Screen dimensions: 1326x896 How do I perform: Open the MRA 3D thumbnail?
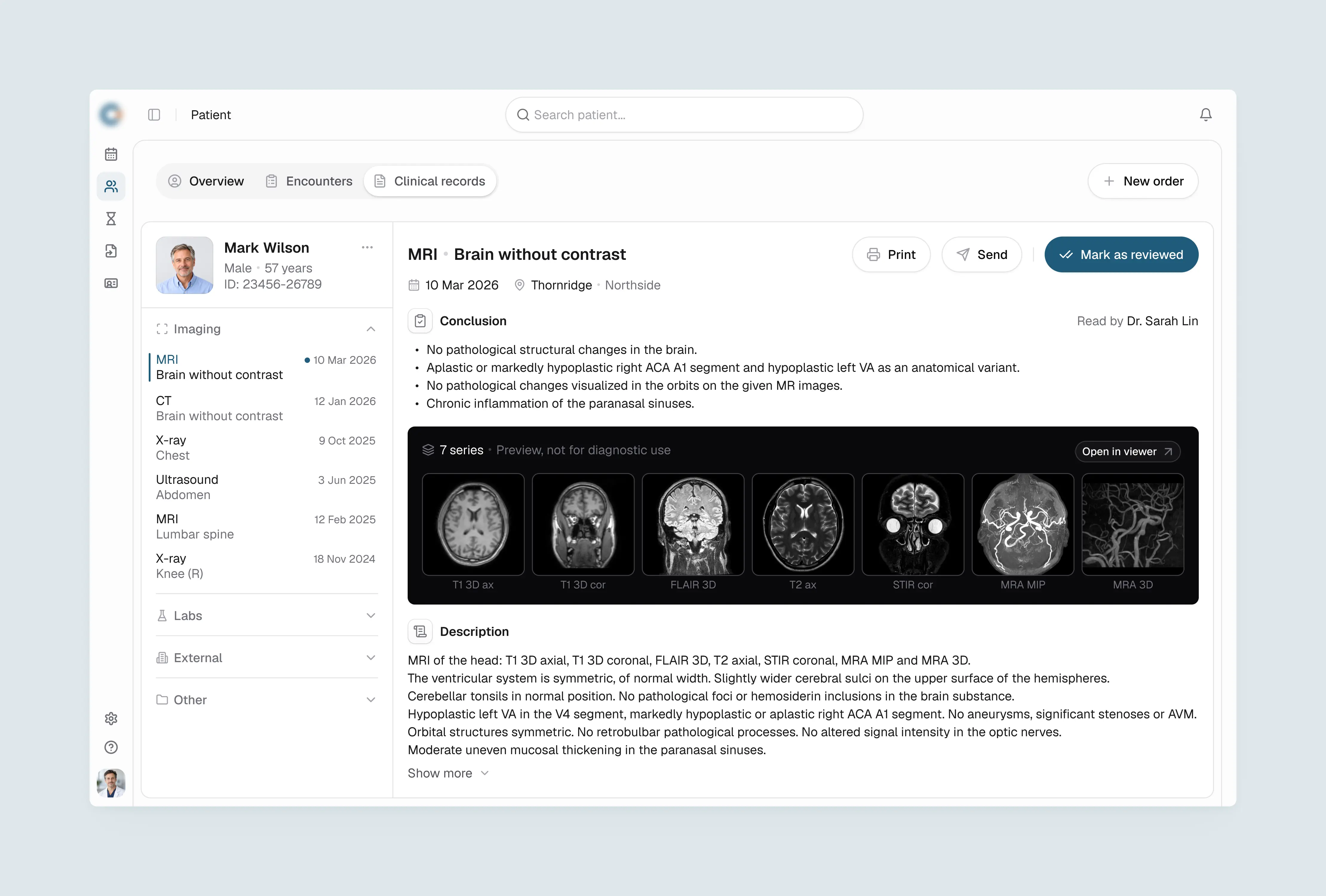pos(1133,524)
